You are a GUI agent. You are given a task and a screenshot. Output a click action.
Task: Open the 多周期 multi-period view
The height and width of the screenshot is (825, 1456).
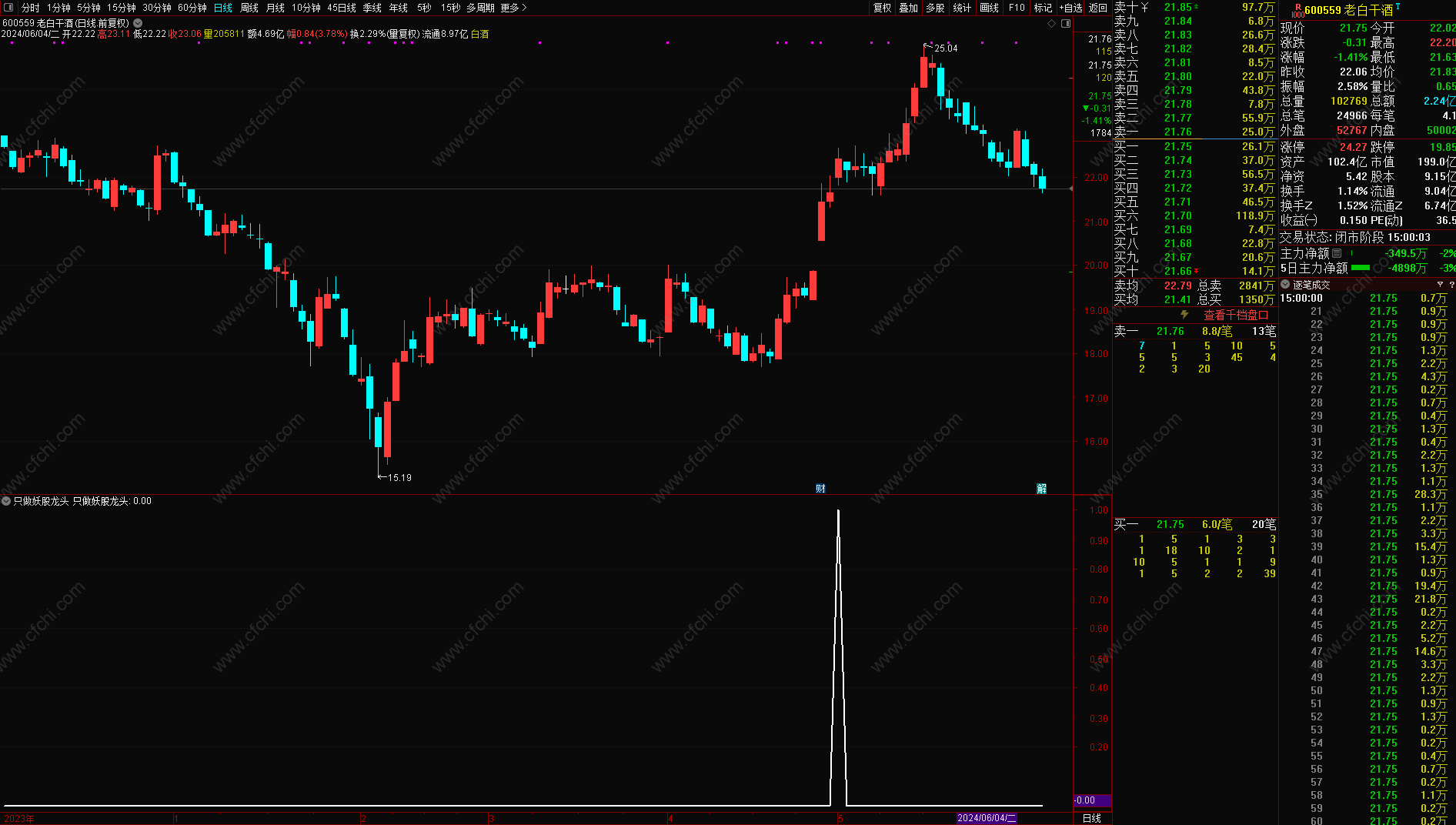tap(480, 8)
